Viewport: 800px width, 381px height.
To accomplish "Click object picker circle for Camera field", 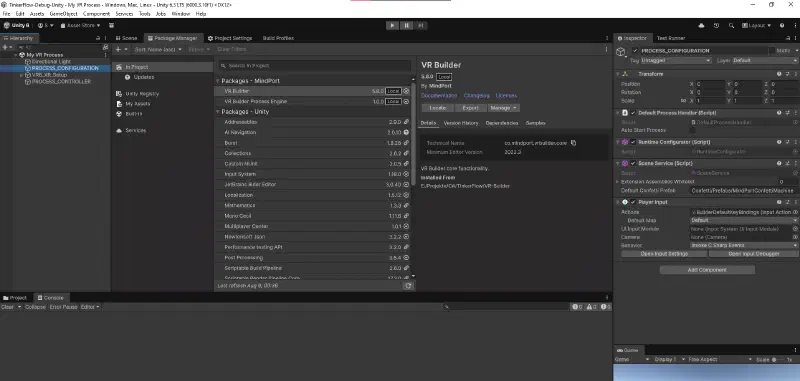I will pos(795,237).
